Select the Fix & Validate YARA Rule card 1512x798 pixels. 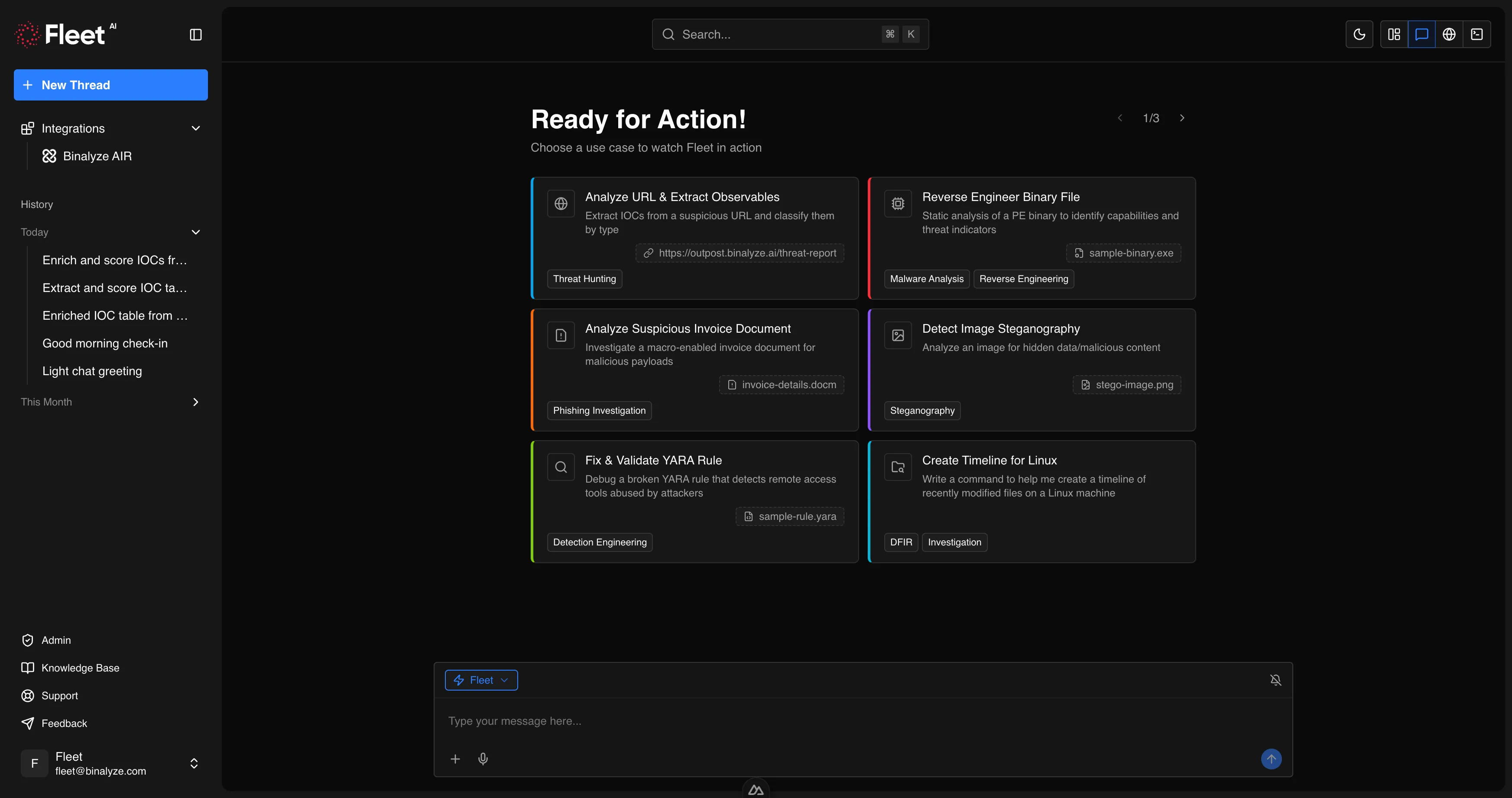click(694, 502)
